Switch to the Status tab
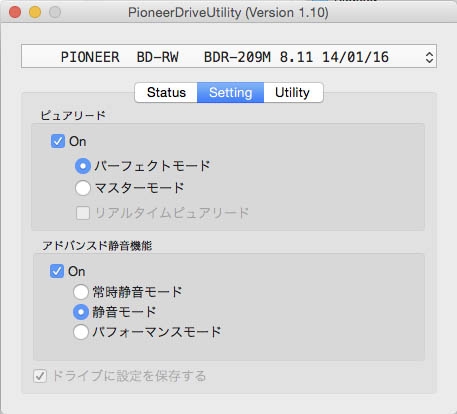 pos(166,92)
